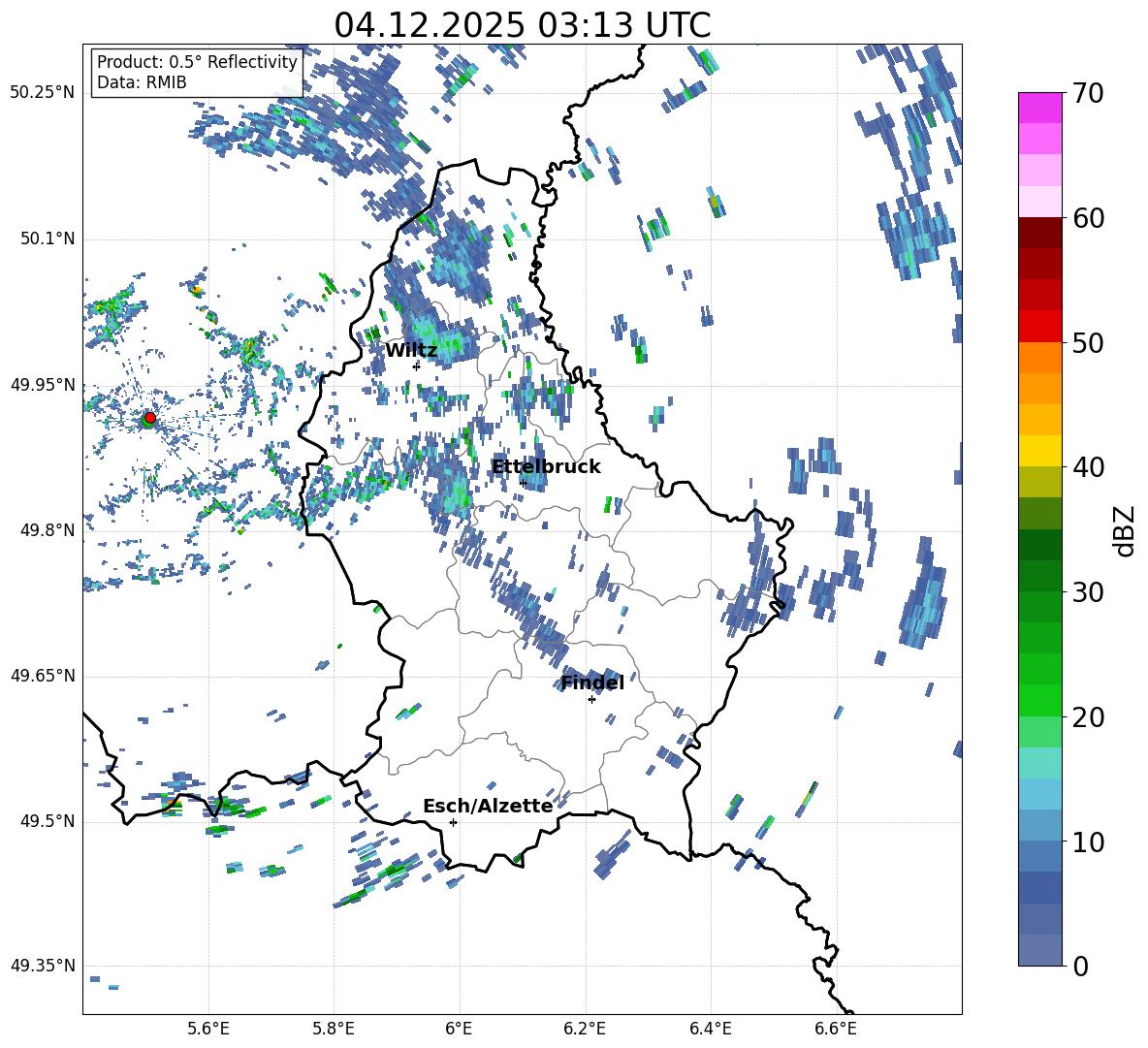Click the Wiltz cross marker
1148x1048 pixels.
[417, 366]
